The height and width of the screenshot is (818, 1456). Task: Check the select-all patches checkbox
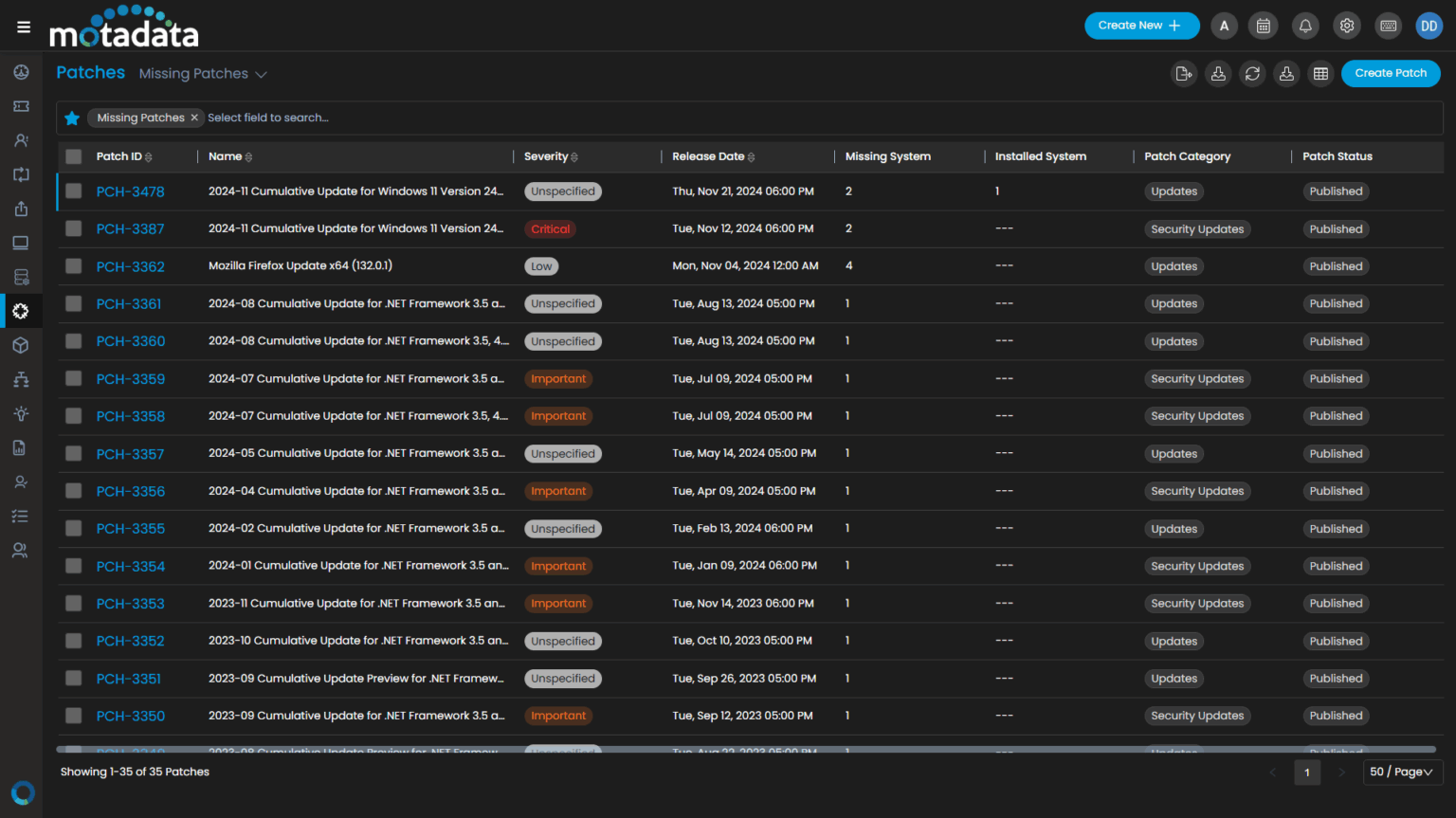(73, 156)
